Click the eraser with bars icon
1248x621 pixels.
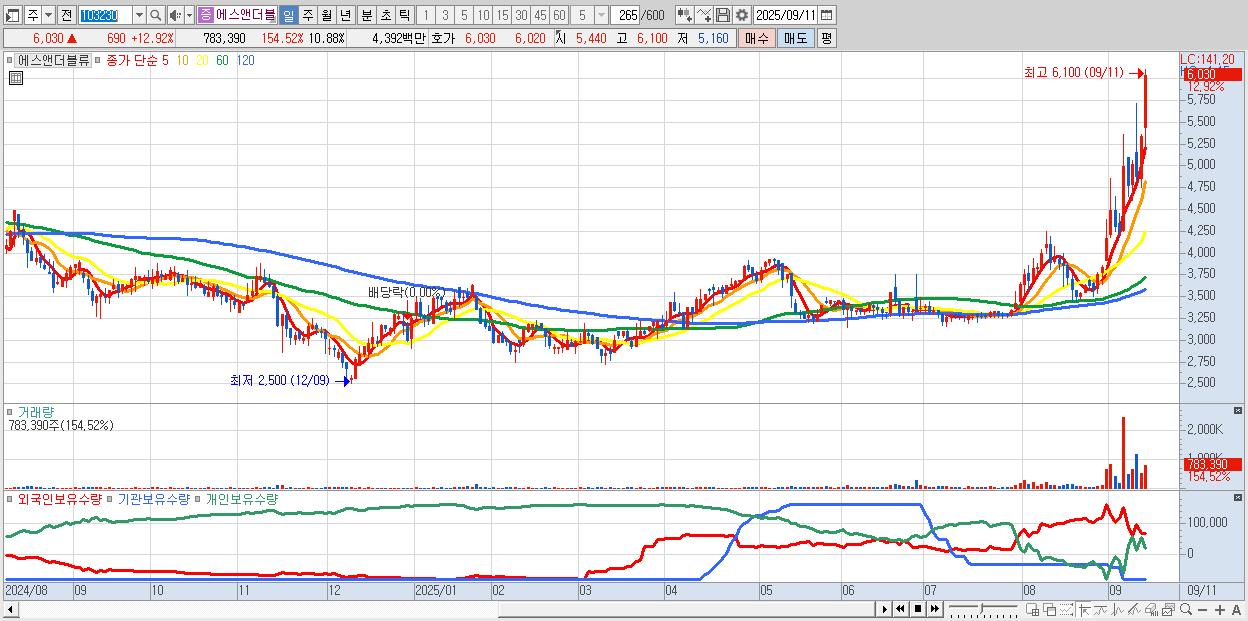coord(1151,609)
